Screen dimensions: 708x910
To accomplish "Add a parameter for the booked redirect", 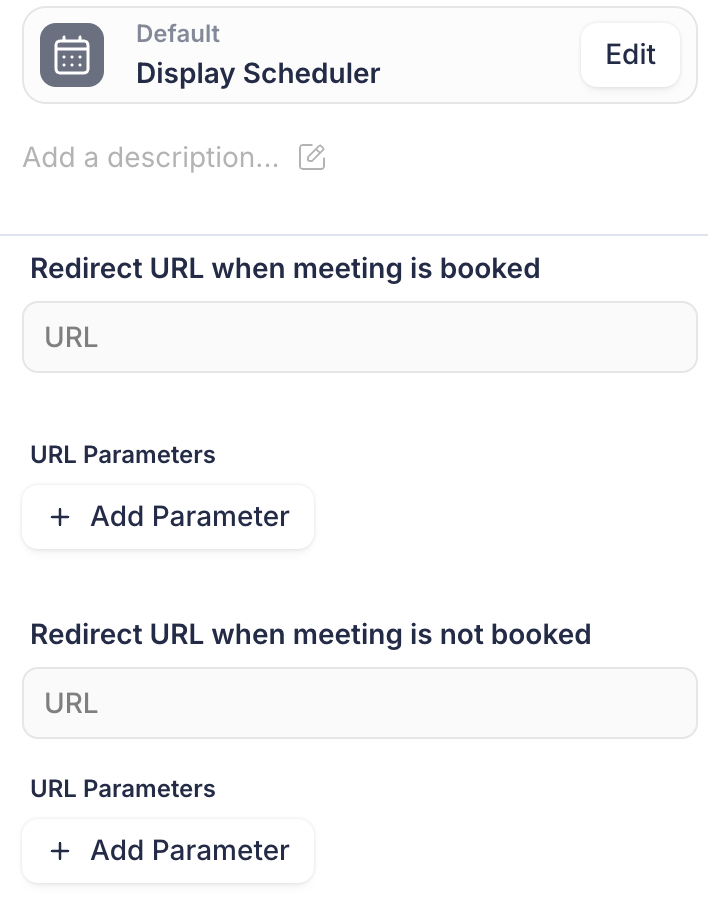I will click(168, 517).
